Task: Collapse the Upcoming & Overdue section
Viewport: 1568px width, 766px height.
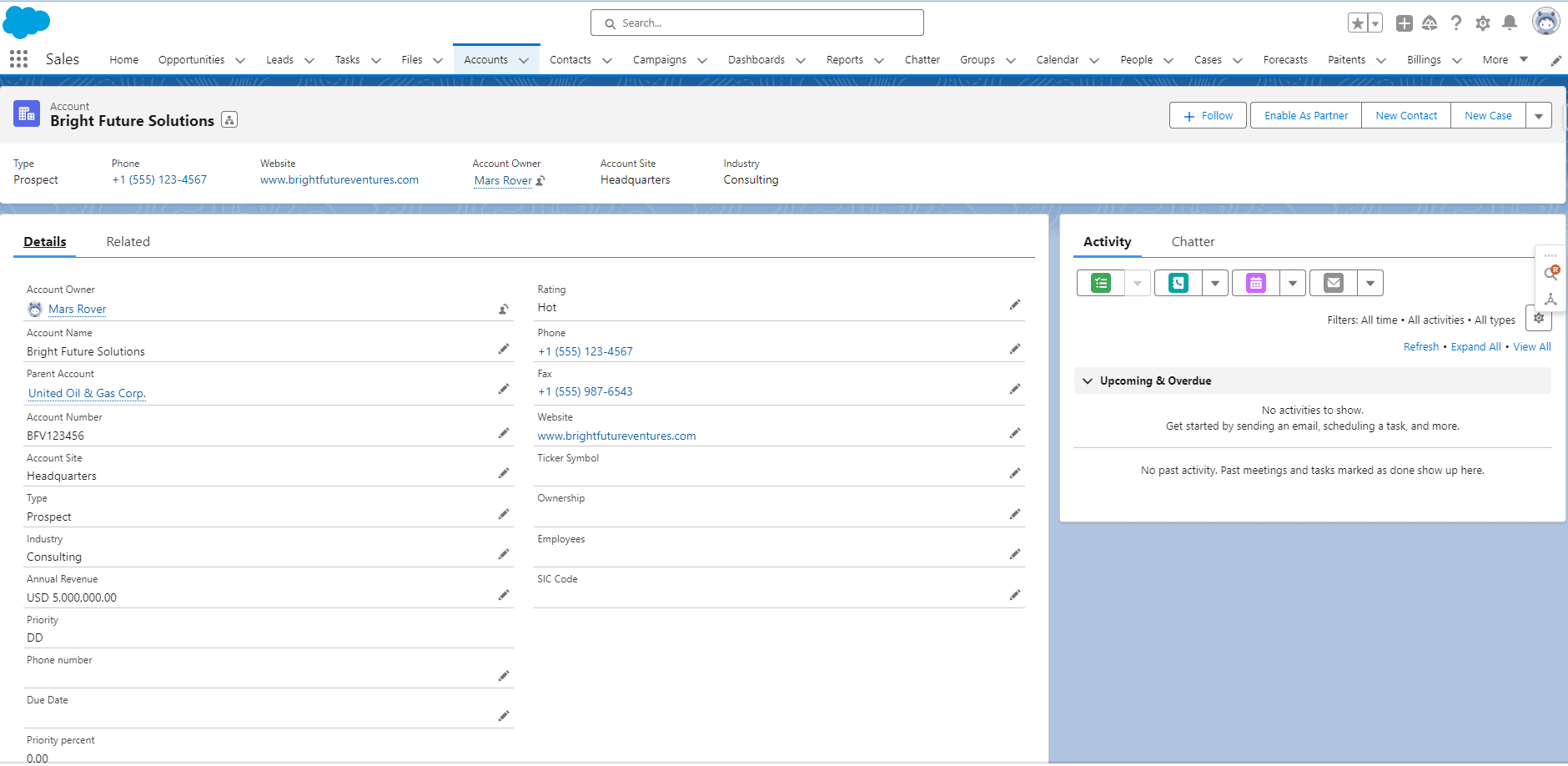Action: [1088, 380]
